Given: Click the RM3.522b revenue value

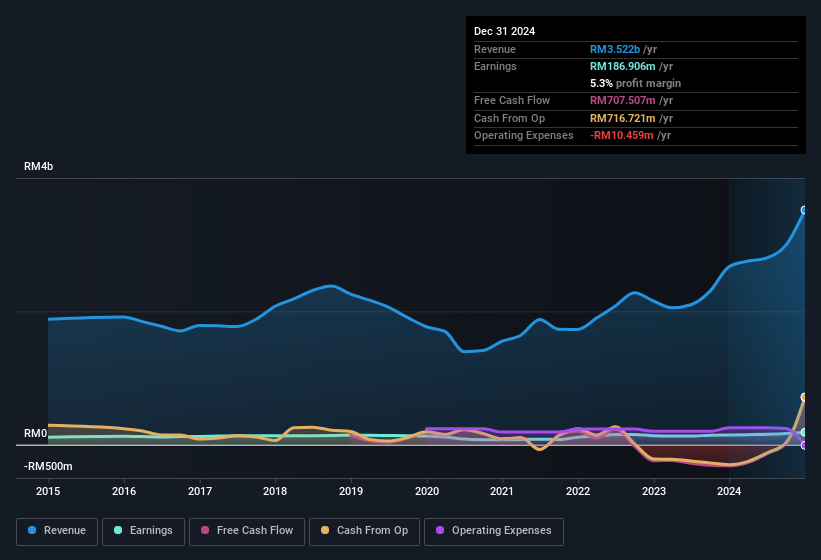Looking at the screenshot, I should tap(615, 49).
